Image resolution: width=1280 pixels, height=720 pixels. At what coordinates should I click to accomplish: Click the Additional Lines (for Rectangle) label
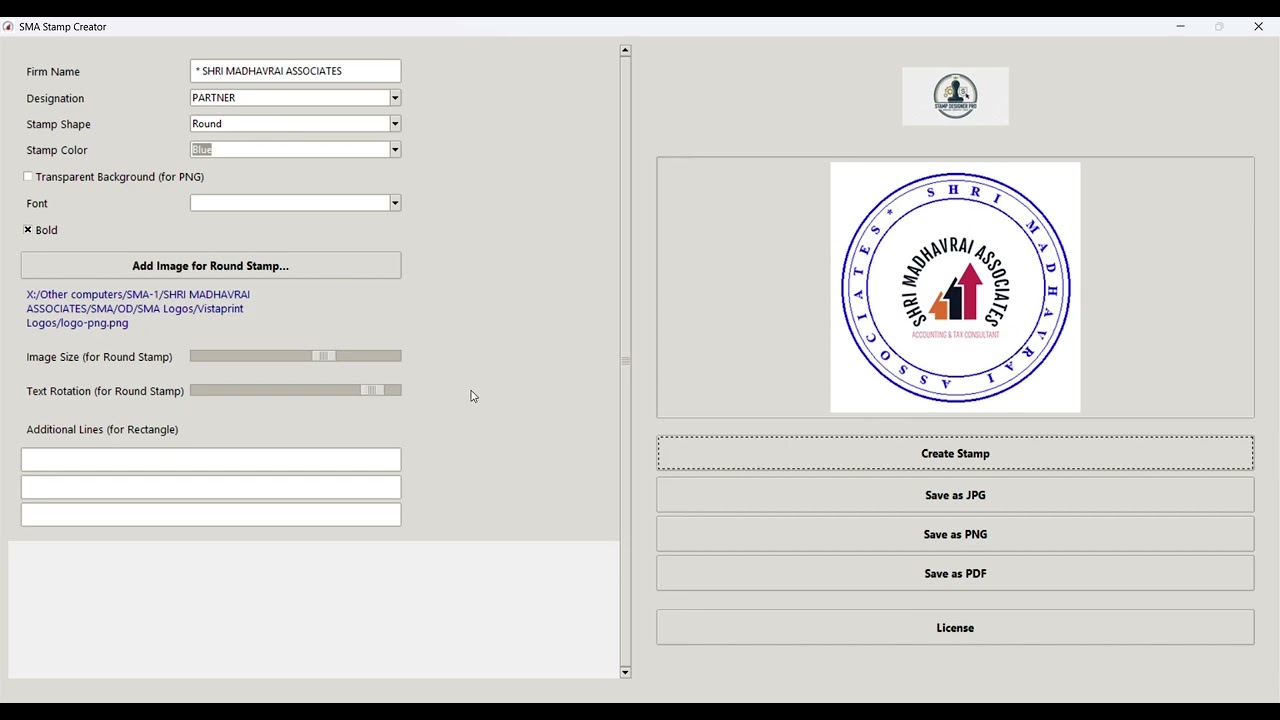102,430
